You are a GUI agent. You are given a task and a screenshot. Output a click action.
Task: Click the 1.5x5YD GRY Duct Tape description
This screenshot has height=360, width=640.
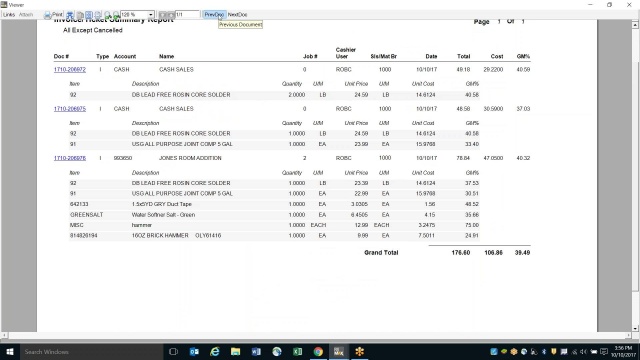162,204
